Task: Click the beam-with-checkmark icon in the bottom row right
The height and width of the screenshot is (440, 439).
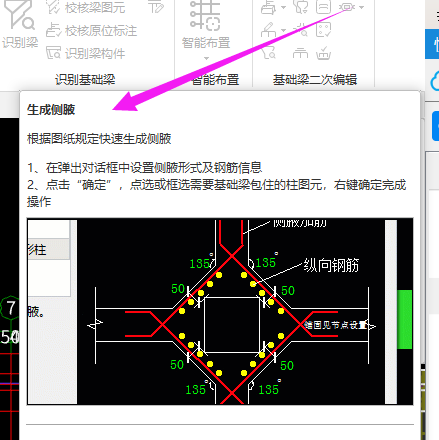Action: tap(323, 53)
